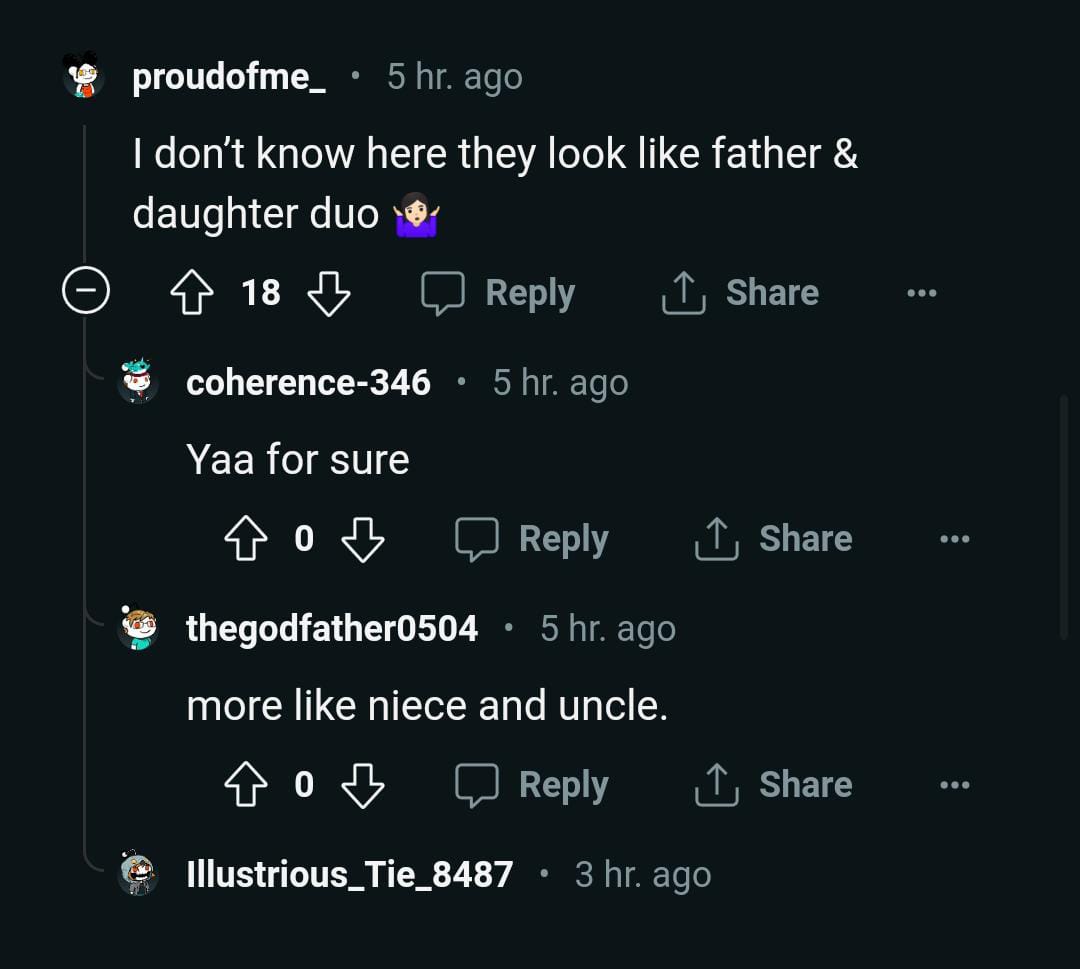
Task: Open coherence-346's avatar icon
Action: coord(138,382)
